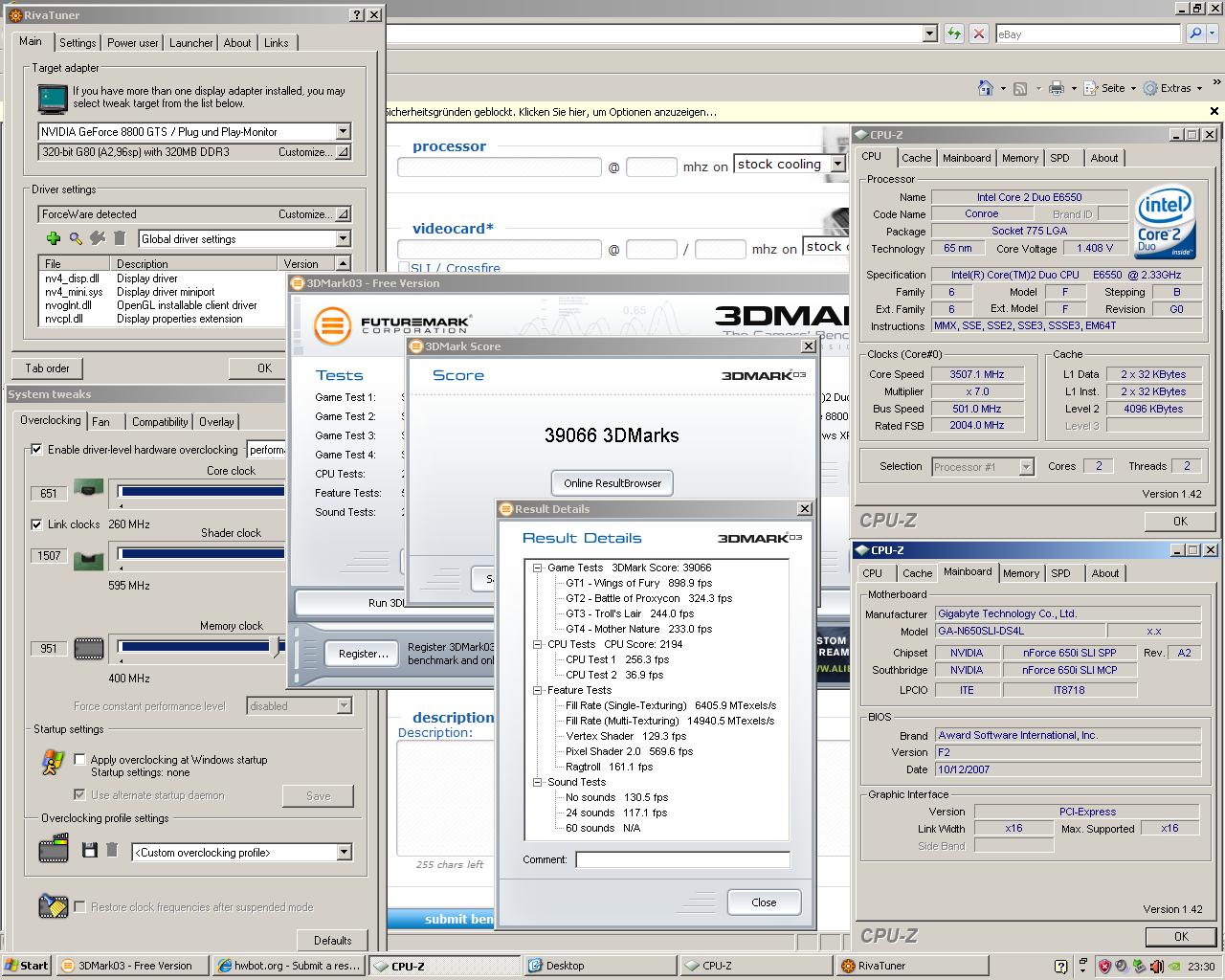Click the Windows Start button

click(x=27, y=966)
